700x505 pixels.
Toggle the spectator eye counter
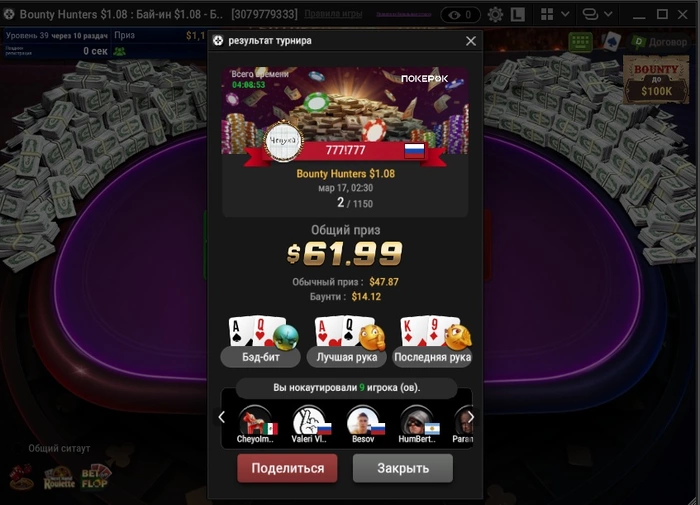460,15
